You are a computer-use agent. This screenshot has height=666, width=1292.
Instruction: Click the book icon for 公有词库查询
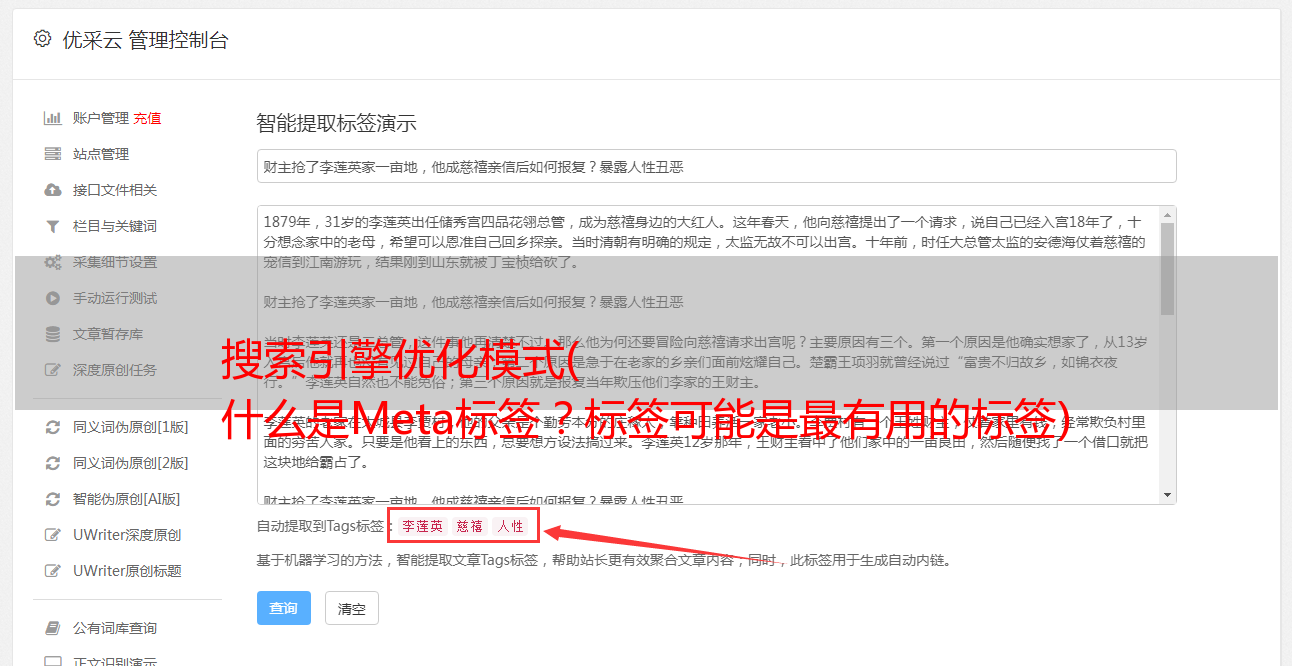[53, 628]
